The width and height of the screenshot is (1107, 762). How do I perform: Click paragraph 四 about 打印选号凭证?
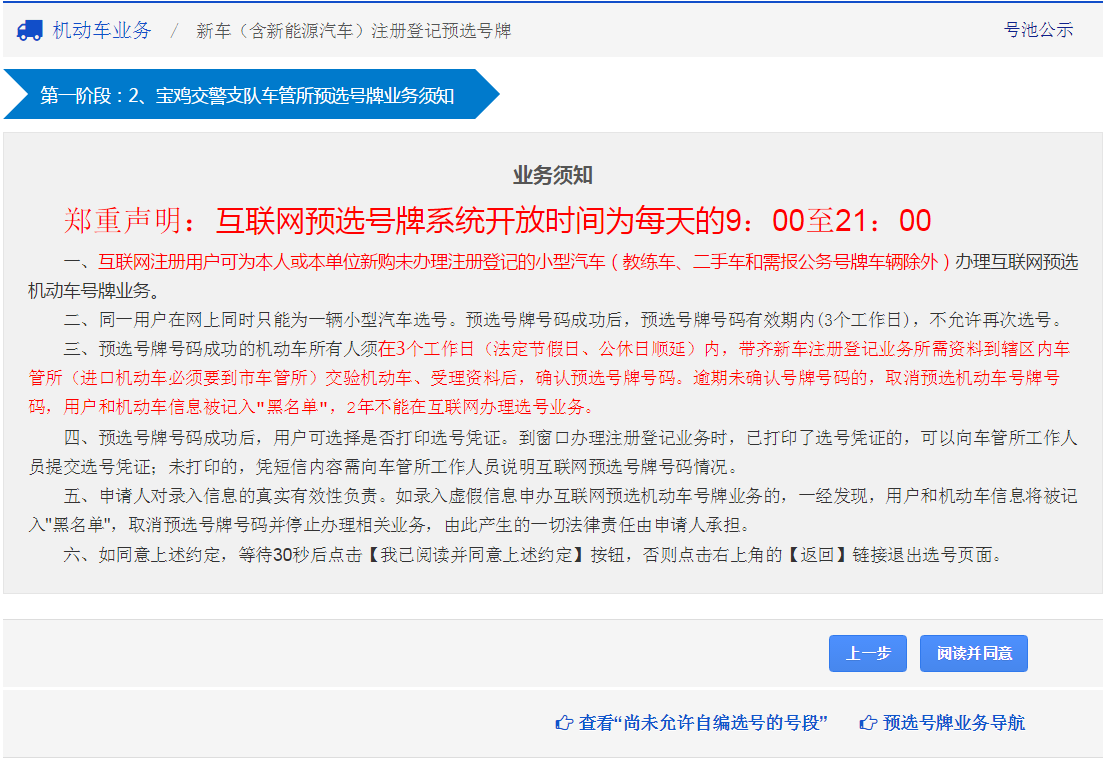point(553,452)
